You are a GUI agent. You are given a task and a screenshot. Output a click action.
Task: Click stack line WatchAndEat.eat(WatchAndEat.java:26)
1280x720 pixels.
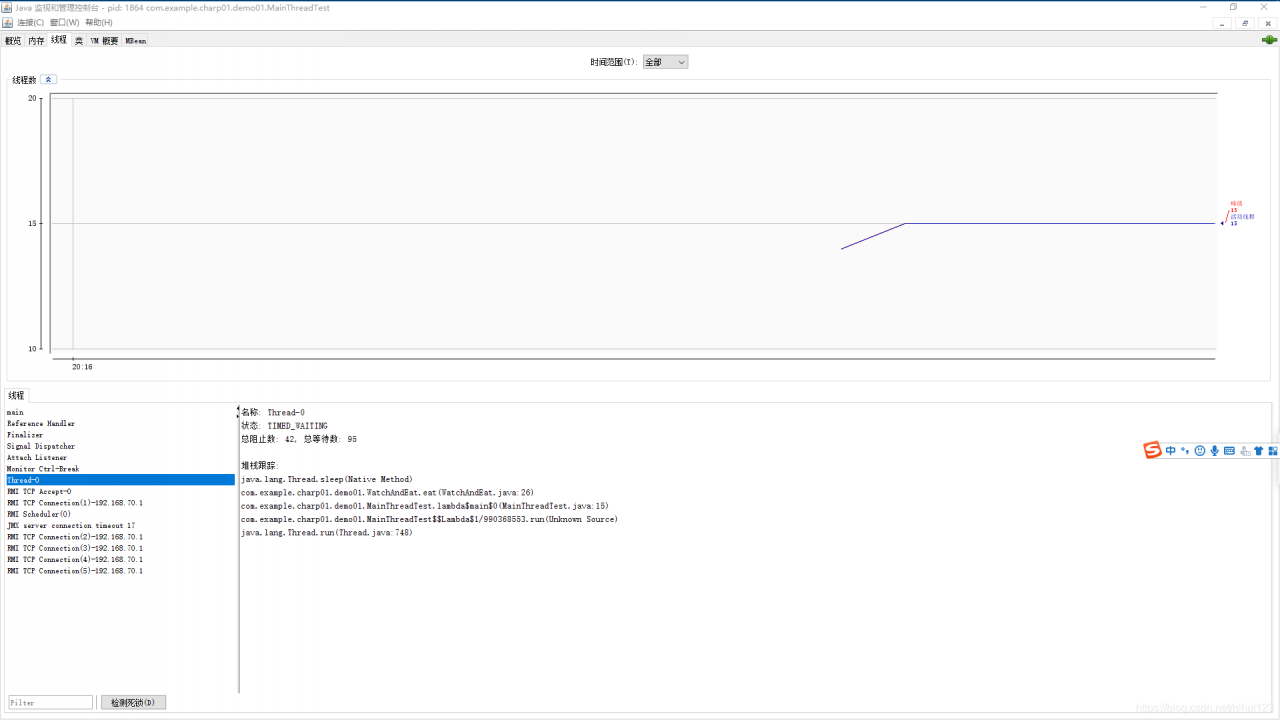point(387,492)
